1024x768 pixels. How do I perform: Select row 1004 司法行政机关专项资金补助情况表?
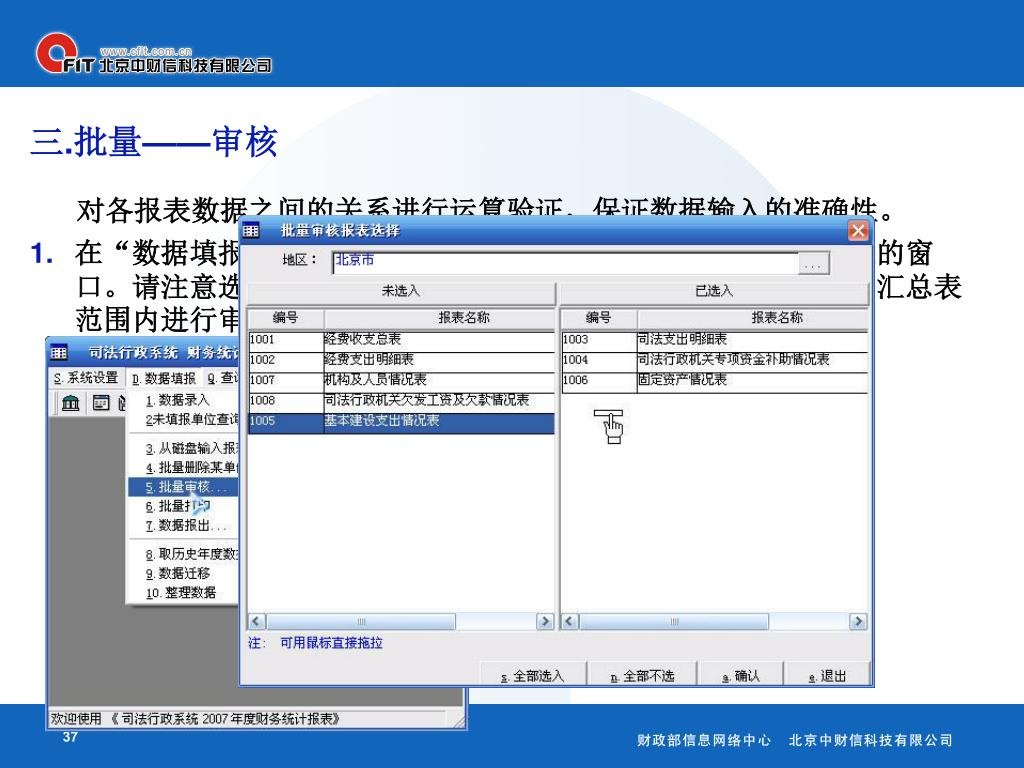[714, 360]
